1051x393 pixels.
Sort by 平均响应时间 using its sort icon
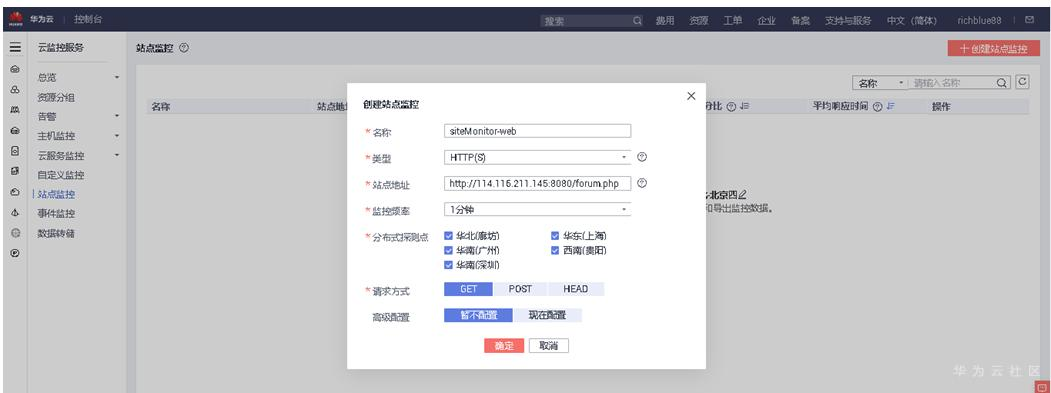(890, 107)
